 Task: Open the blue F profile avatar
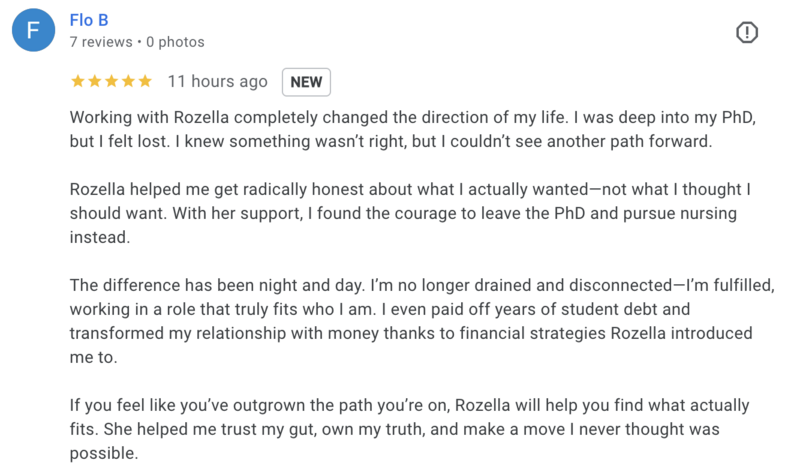point(34,30)
